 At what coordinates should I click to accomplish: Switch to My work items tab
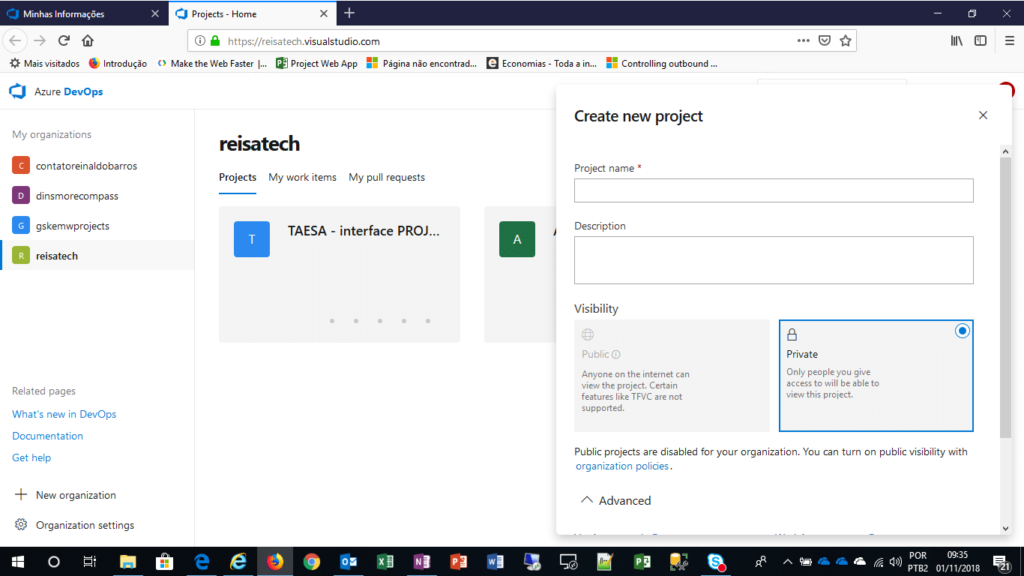coord(302,177)
